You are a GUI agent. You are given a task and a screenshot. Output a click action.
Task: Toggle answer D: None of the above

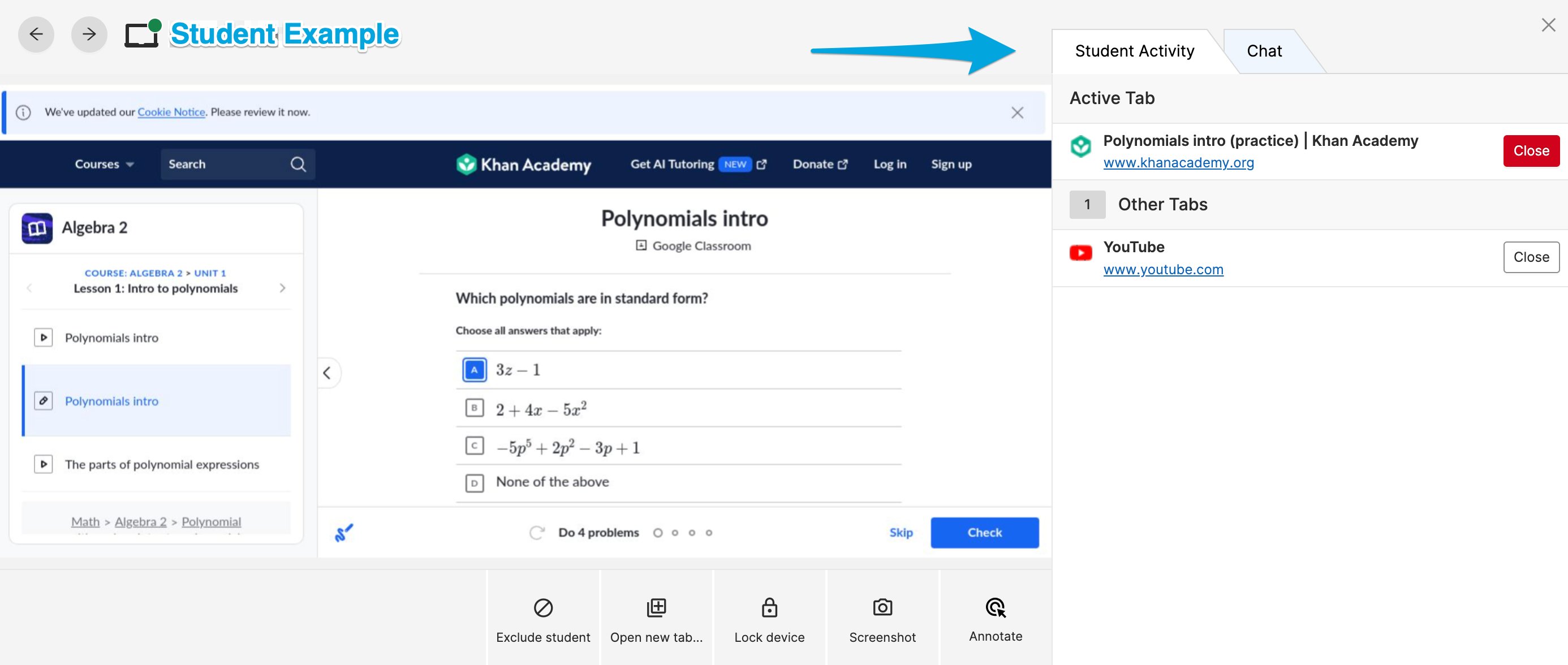pos(678,483)
